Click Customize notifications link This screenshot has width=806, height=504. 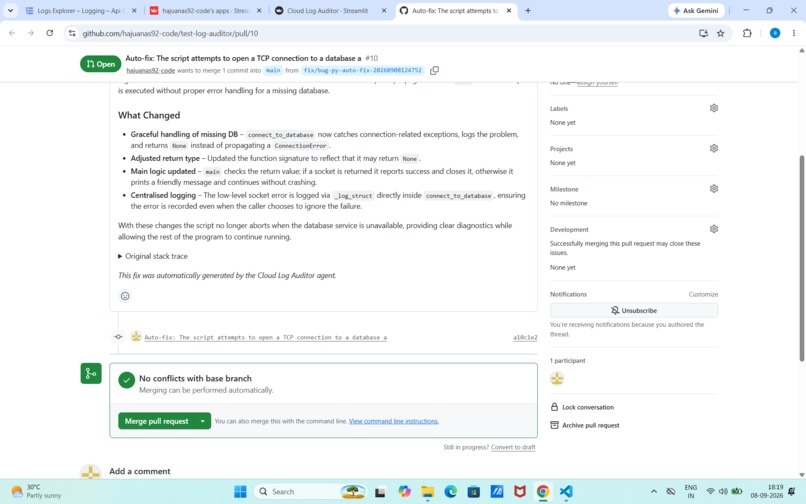click(703, 294)
